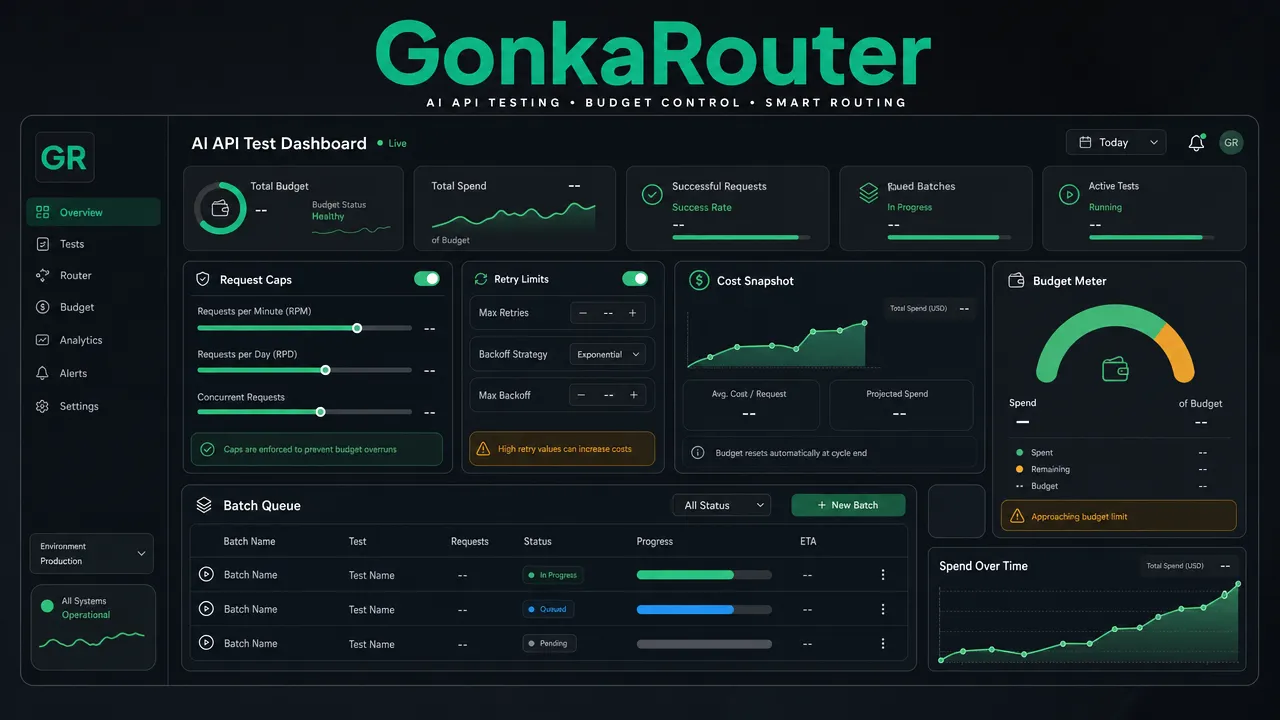
Task: Click the Budget Meter wallet icon
Action: point(1016,281)
